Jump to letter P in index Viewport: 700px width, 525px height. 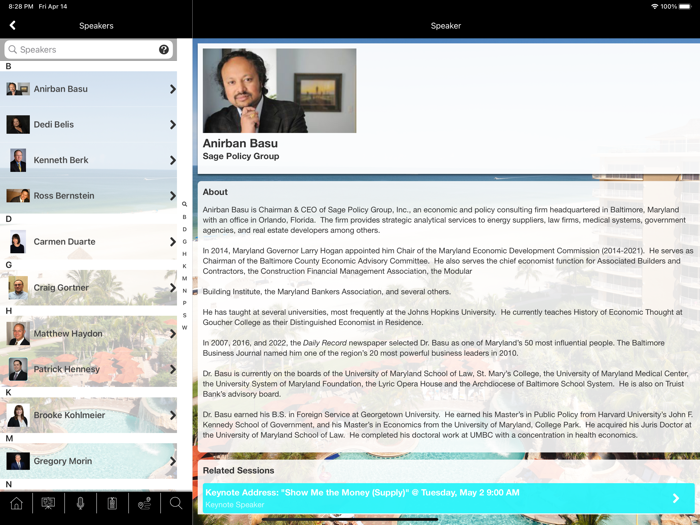(184, 303)
